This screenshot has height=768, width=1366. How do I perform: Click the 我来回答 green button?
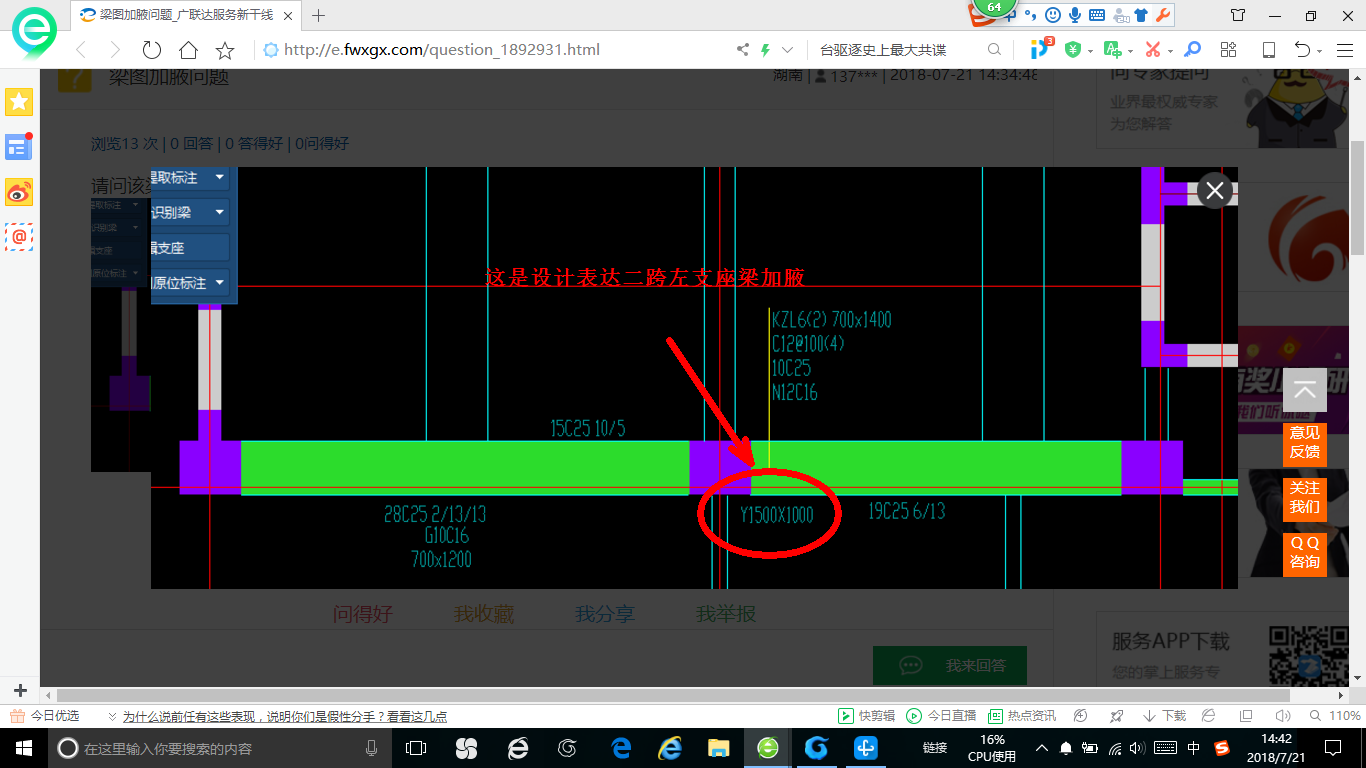click(950, 665)
